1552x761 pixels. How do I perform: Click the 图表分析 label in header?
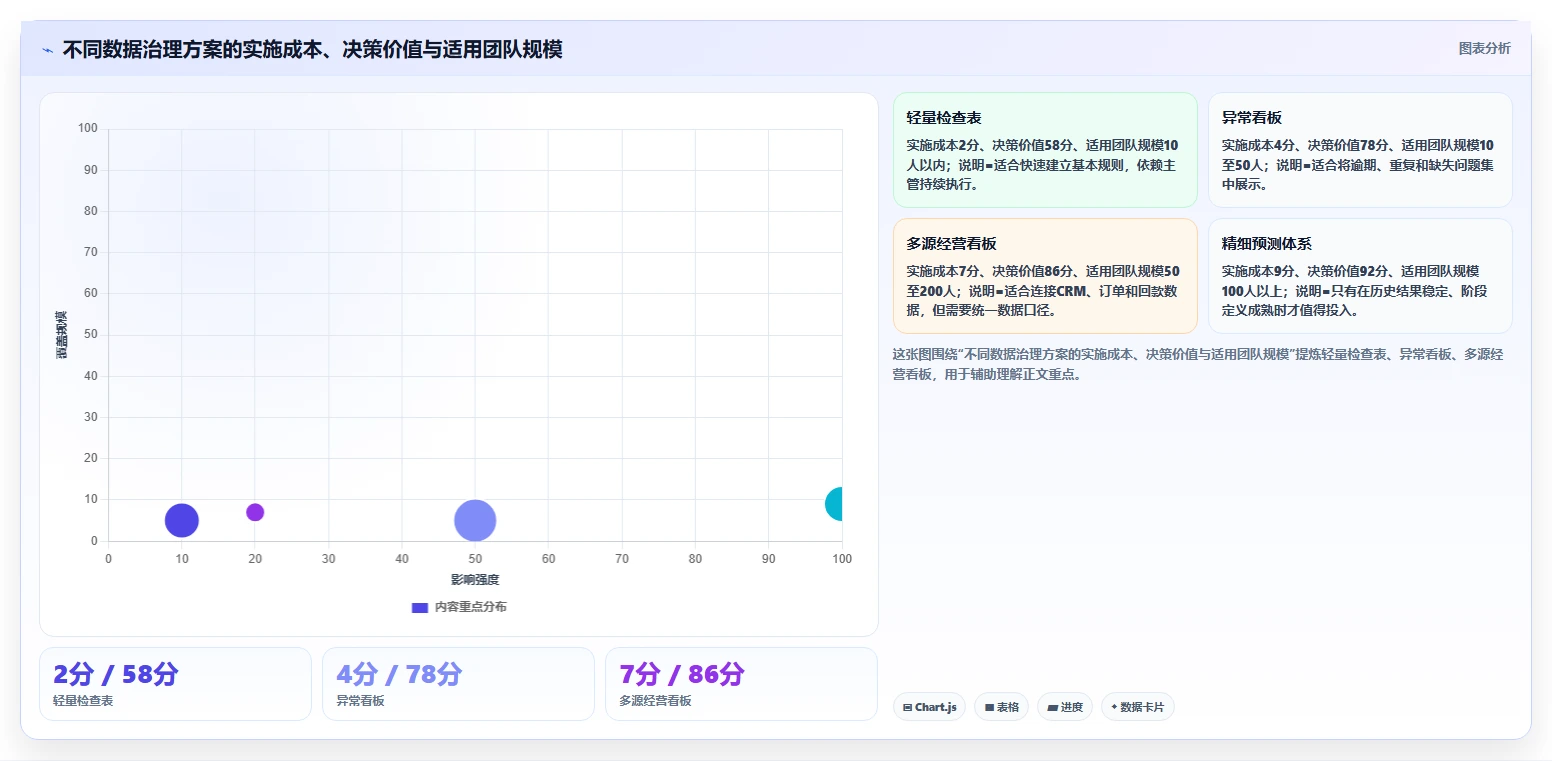(x=1484, y=48)
